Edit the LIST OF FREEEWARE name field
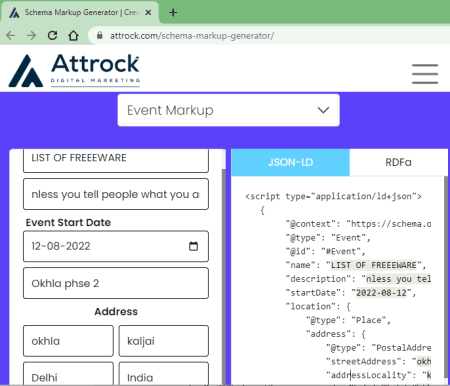Image resolution: width=450 pixels, height=386 pixels. tap(116, 160)
